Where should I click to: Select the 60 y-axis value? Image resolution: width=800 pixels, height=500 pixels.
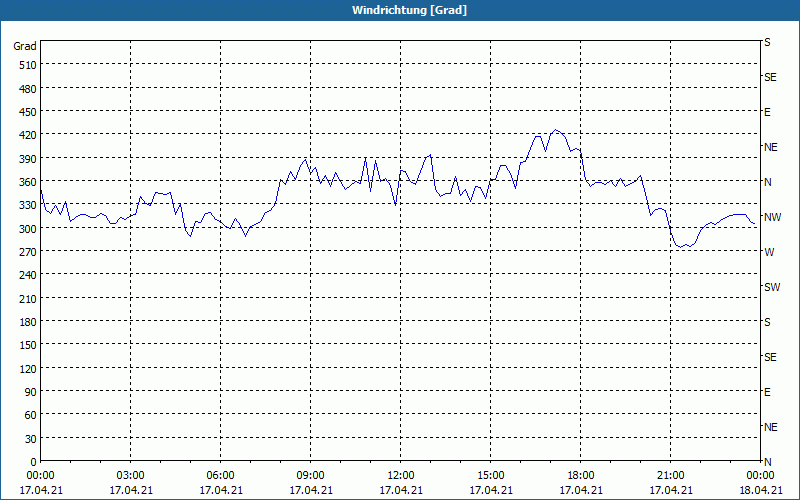(x=31, y=415)
